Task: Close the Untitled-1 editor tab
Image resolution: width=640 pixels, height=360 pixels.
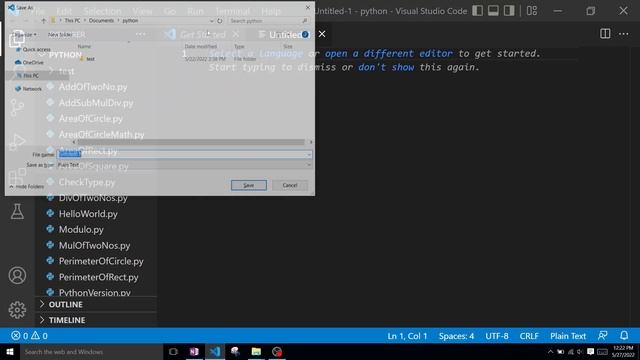Action: pyautogui.click(x=322, y=34)
